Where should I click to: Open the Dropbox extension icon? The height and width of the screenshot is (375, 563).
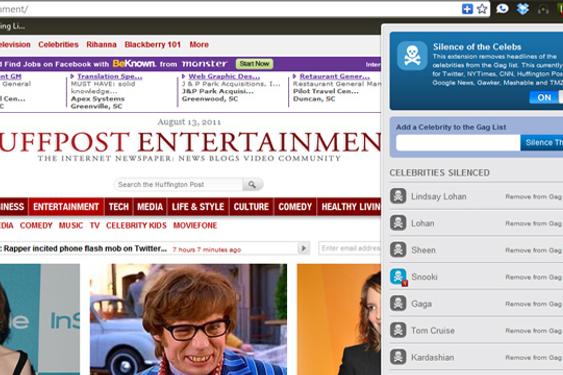click(x=523, y=8)
